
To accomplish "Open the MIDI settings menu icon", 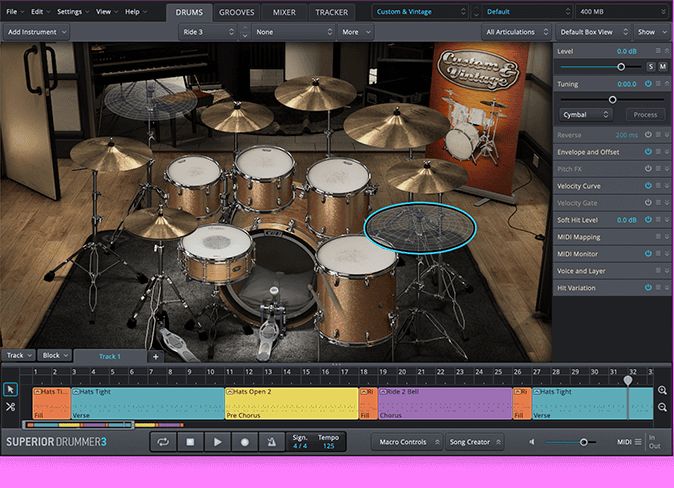I will click(638, 442).
